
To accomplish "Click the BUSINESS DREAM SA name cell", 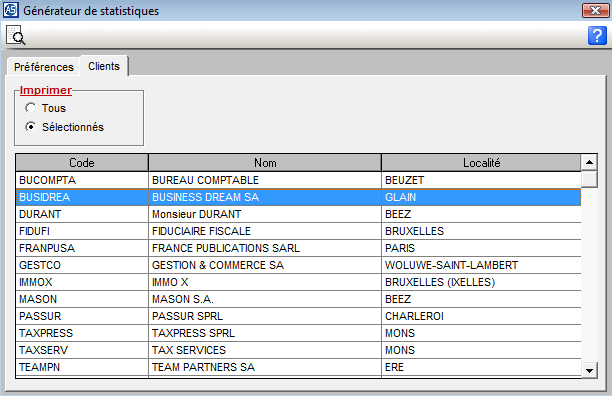I will click(x=265, y=197).
